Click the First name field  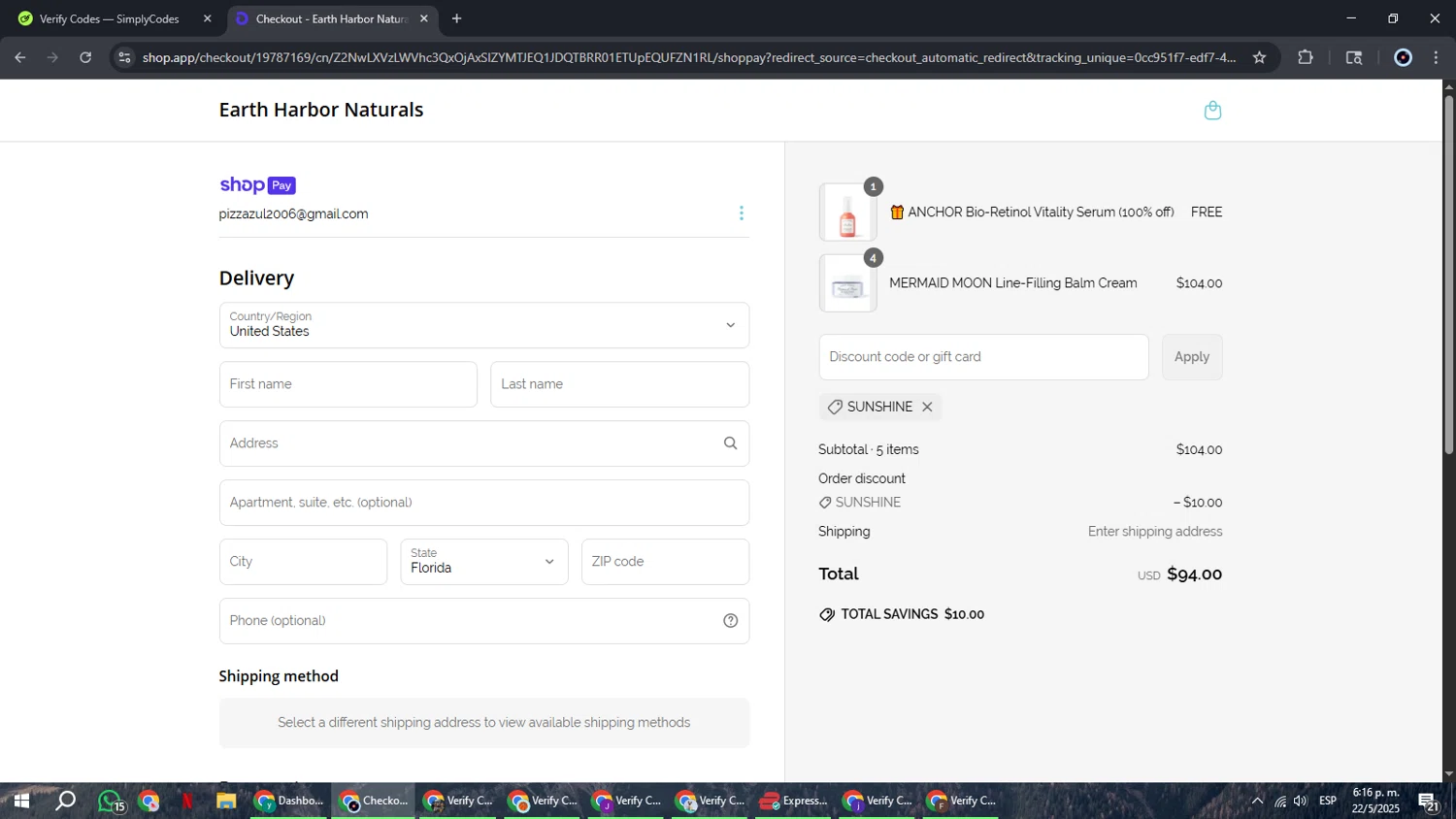click(x=348, y=384)
